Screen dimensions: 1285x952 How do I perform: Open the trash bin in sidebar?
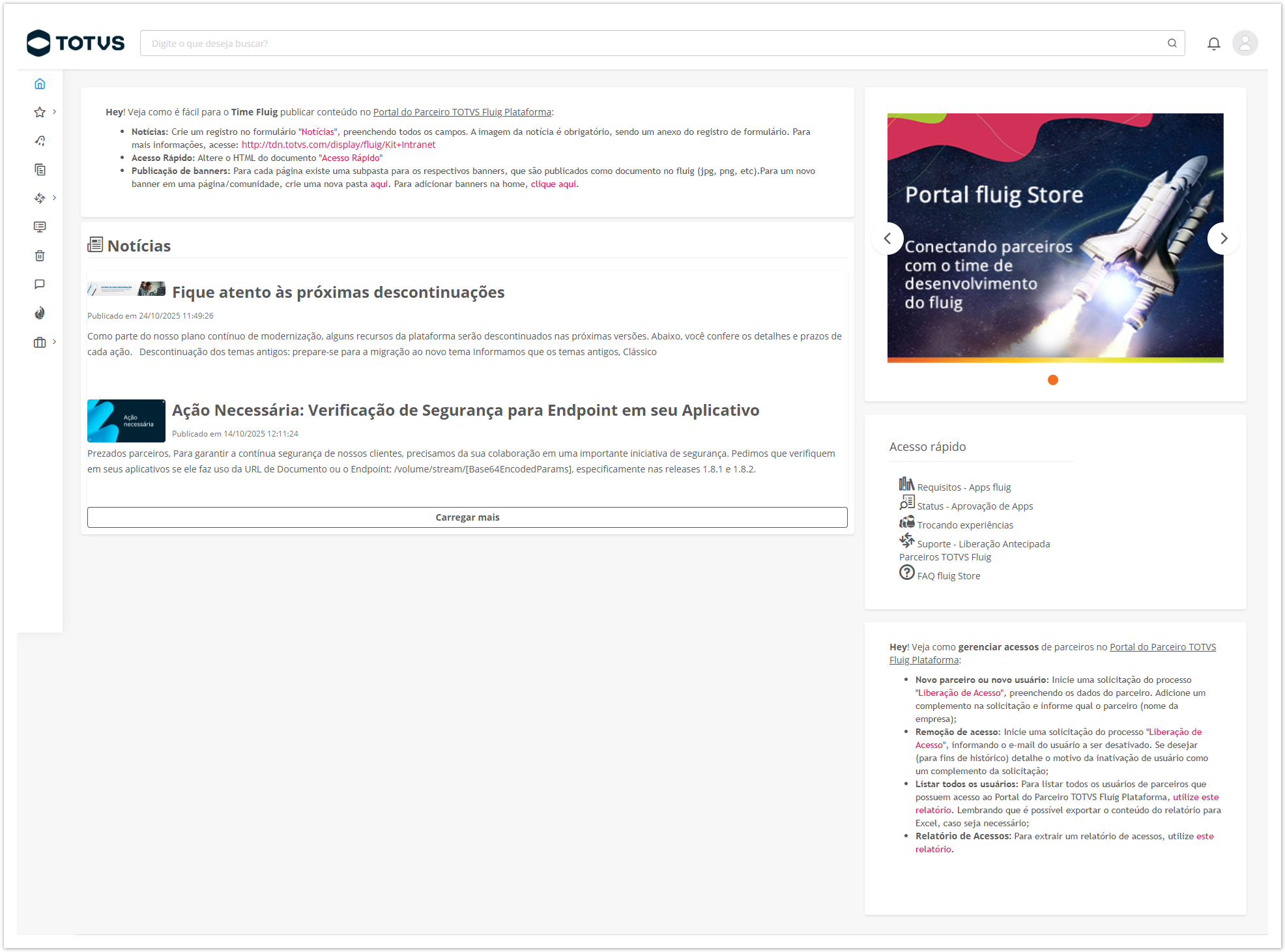pyautogui.click(x=40, y=256)
